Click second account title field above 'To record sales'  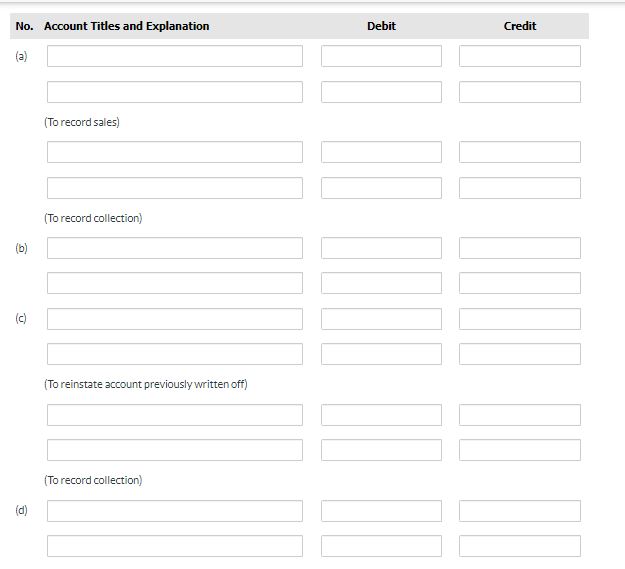click(174, 92)
